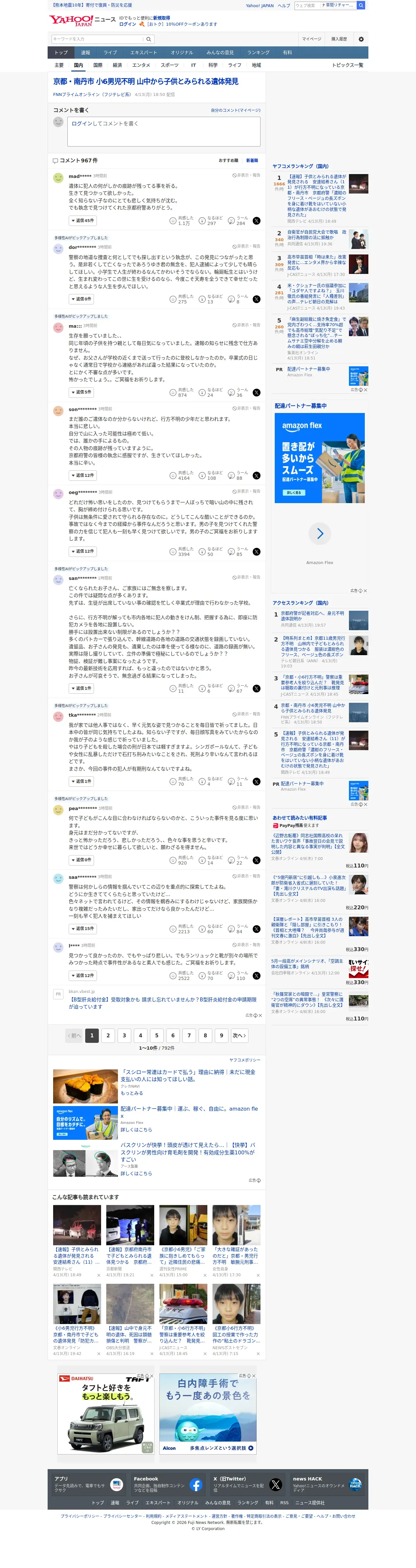The width and height of the screenshot is (416, 1568).
Task: Click 共感した icon on saa******** comment
Action: click(x=173, y=929)
